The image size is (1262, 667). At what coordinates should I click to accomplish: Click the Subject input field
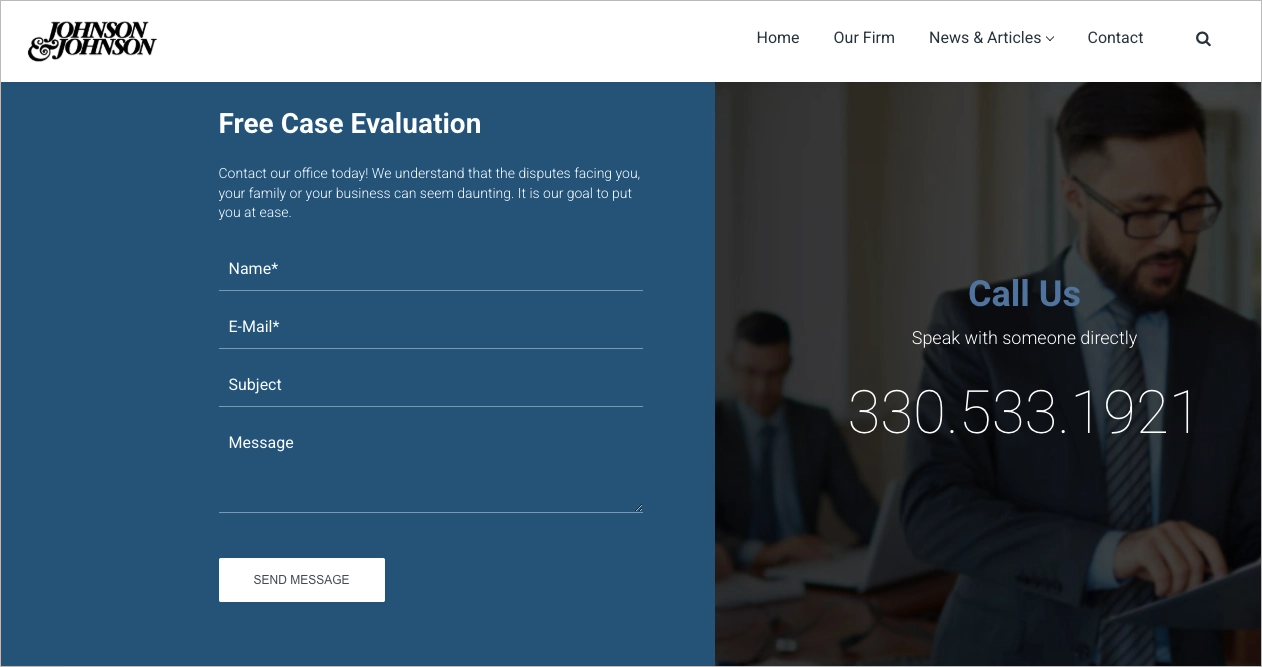(x=430, y=385)
